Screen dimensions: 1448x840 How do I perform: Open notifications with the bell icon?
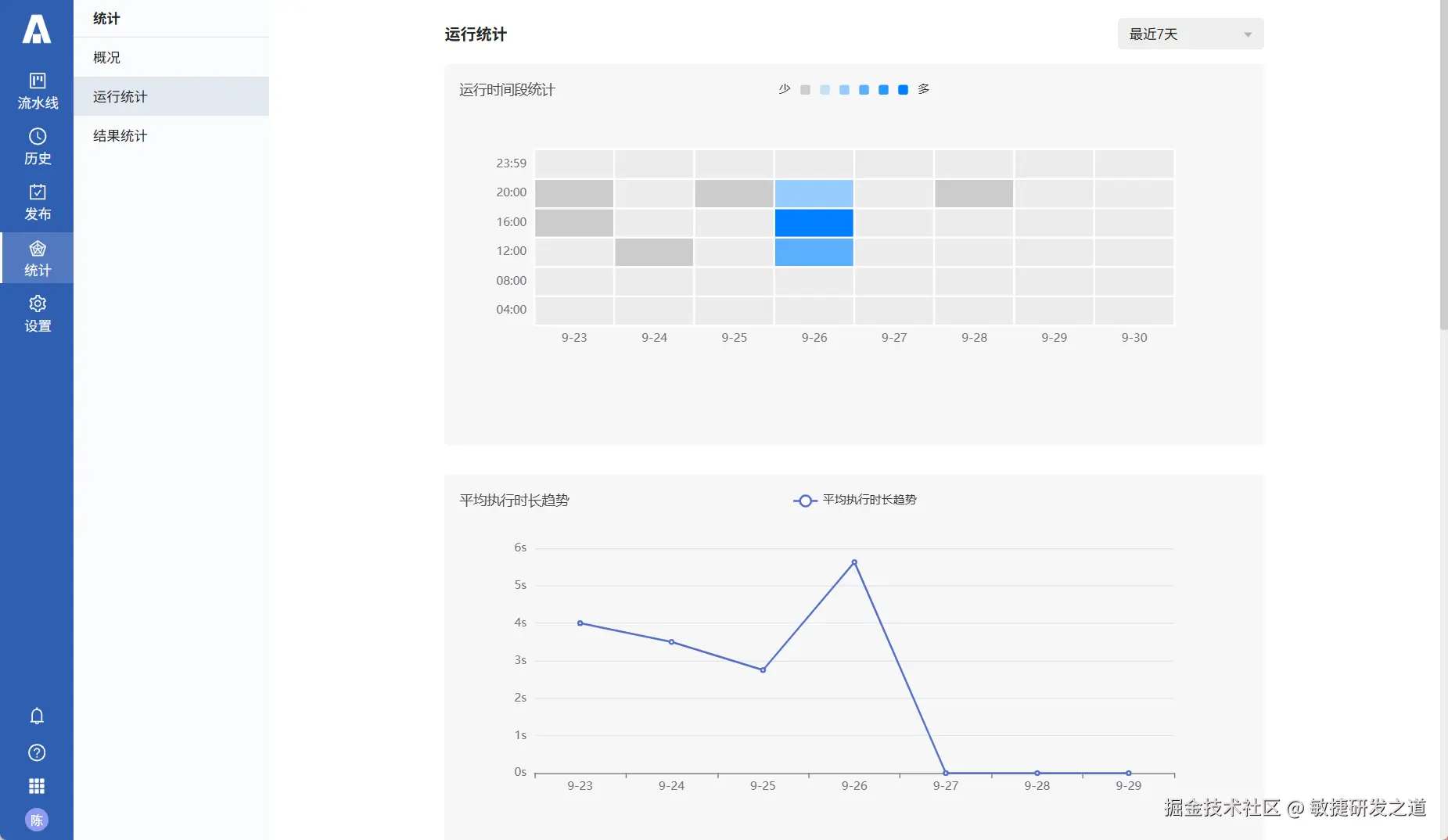tap(37, 716)
